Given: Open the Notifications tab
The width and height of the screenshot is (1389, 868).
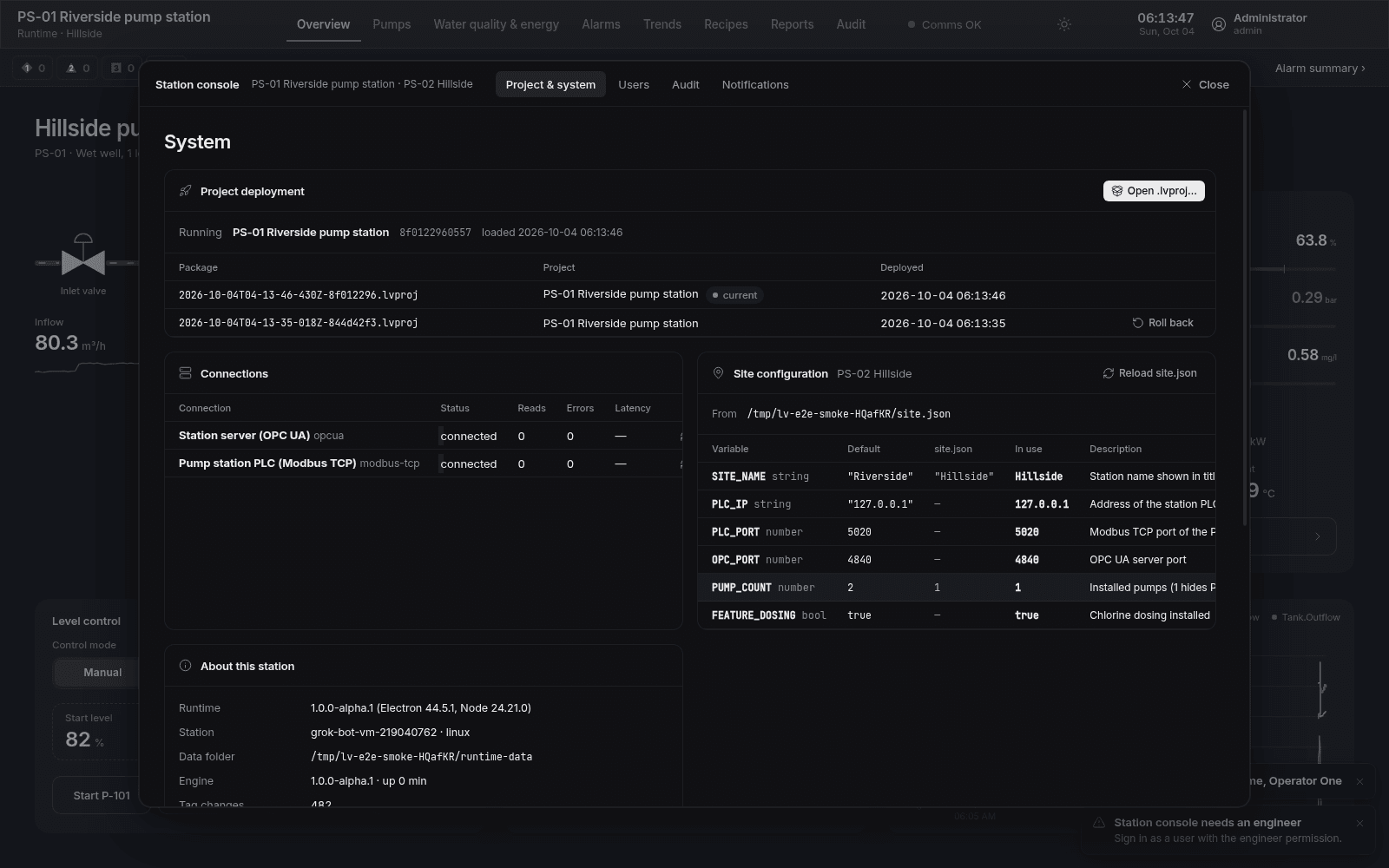Looking at the screenshot, I should (x=755, y=84).
